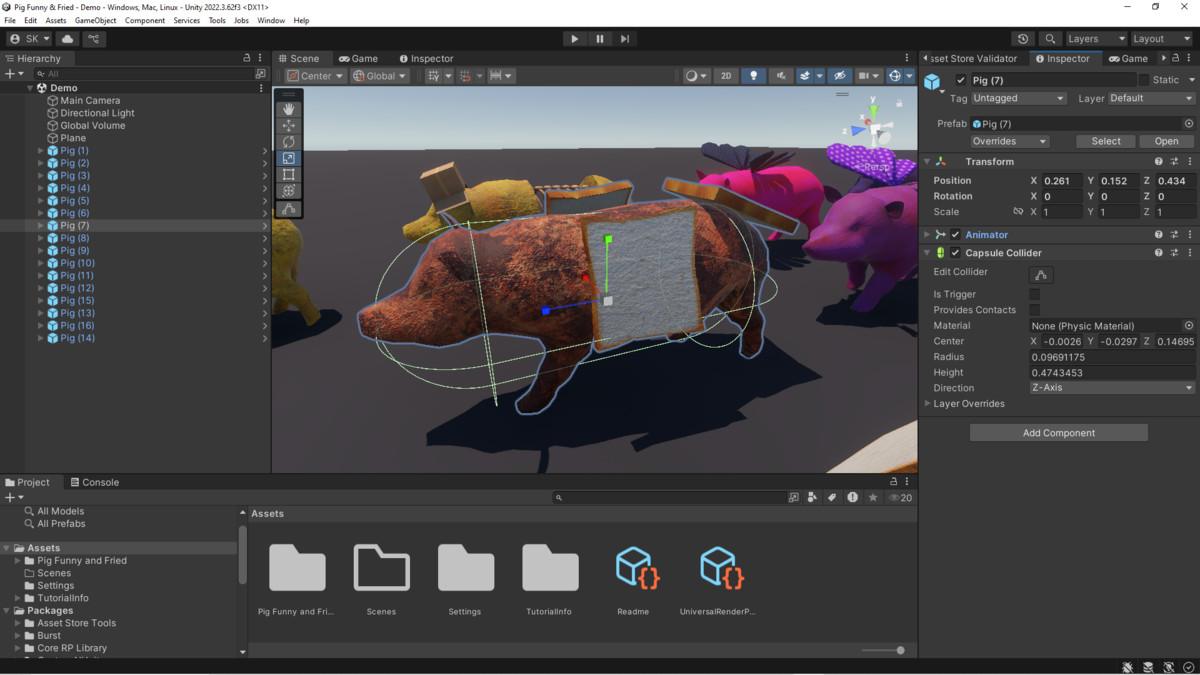
Task: Enable the Is Trigger checkbox
Action: tap(1034, 294)
